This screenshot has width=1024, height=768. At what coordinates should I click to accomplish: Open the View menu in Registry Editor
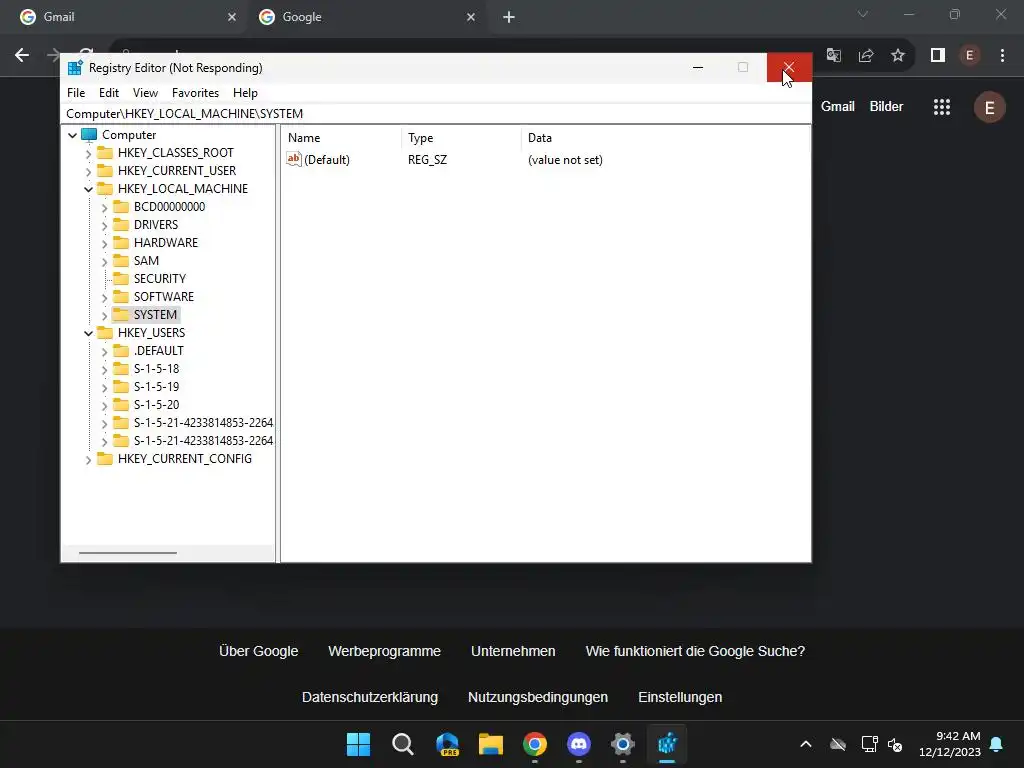[x=145, y=93]
